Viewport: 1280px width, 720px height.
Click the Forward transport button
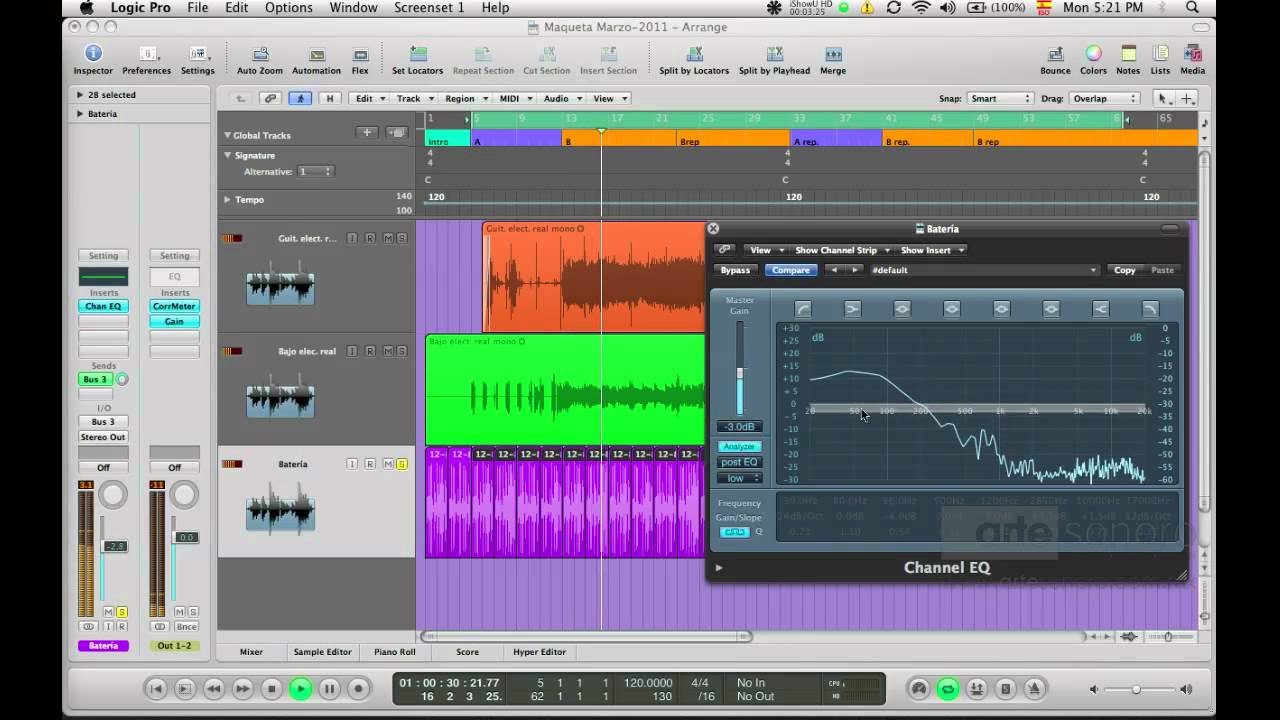pyautogui.click(x=242, y=688)
